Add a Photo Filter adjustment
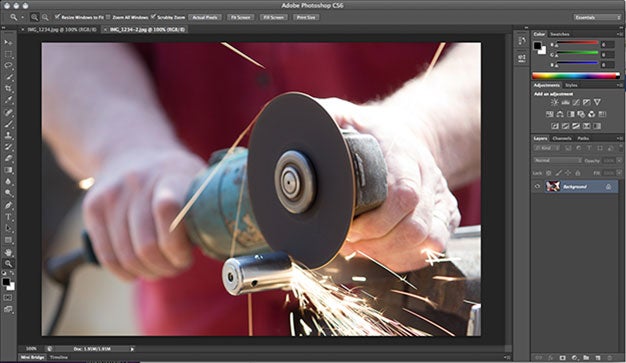The width and height of the screenshot is (626, 363). click(581, 114)
